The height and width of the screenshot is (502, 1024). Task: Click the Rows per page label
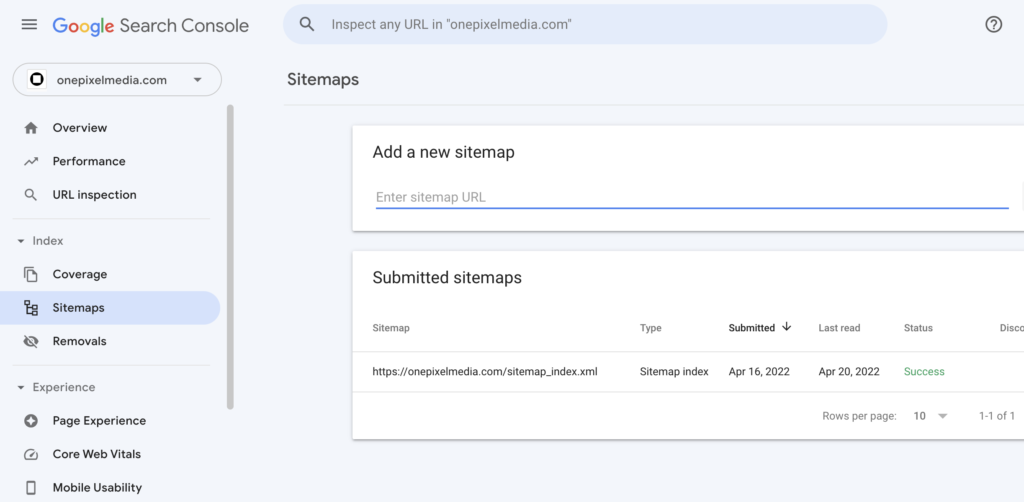pos(859,416)
